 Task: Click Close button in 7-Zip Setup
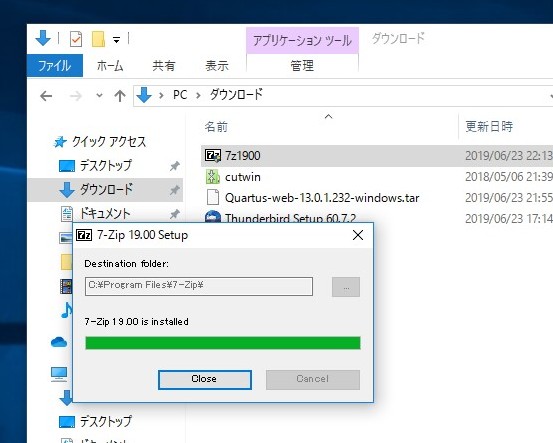click(205, 380)
